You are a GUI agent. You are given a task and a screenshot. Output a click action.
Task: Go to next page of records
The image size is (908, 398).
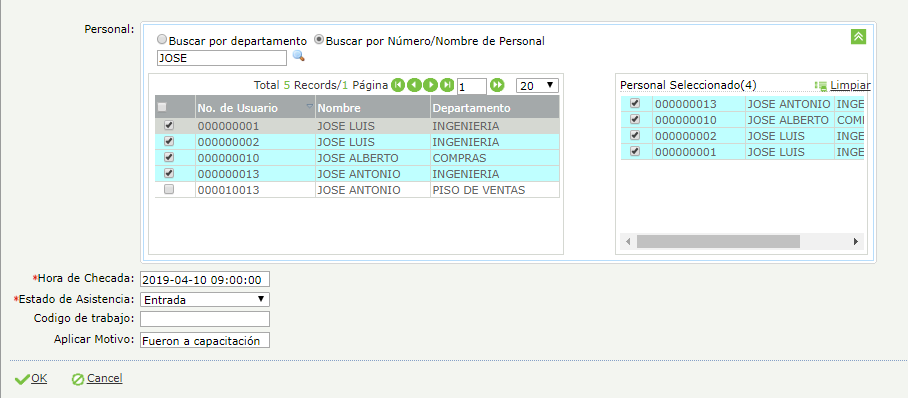point(430,85)
